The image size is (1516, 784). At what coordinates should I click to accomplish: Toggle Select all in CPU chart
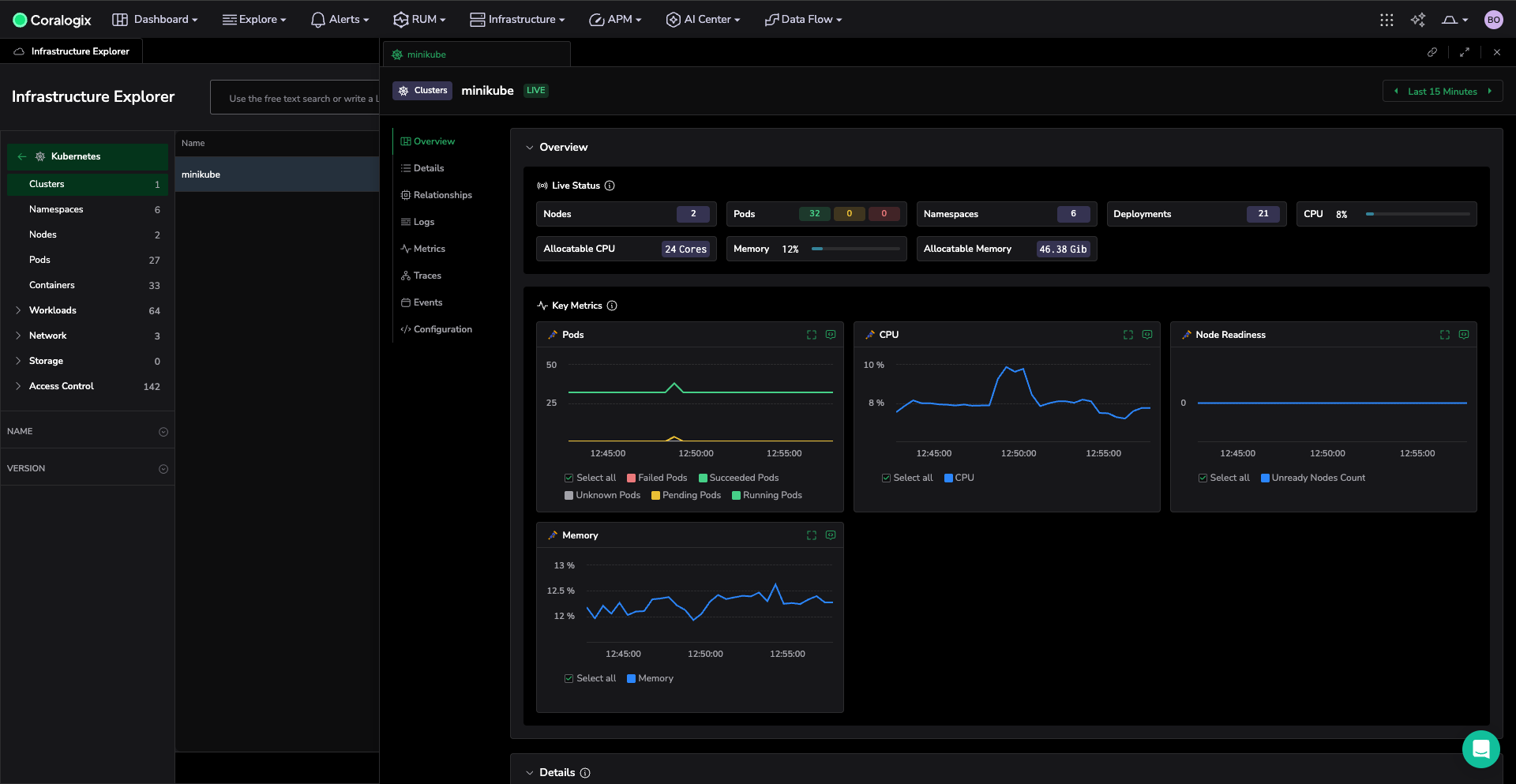[x=907, y=478]
